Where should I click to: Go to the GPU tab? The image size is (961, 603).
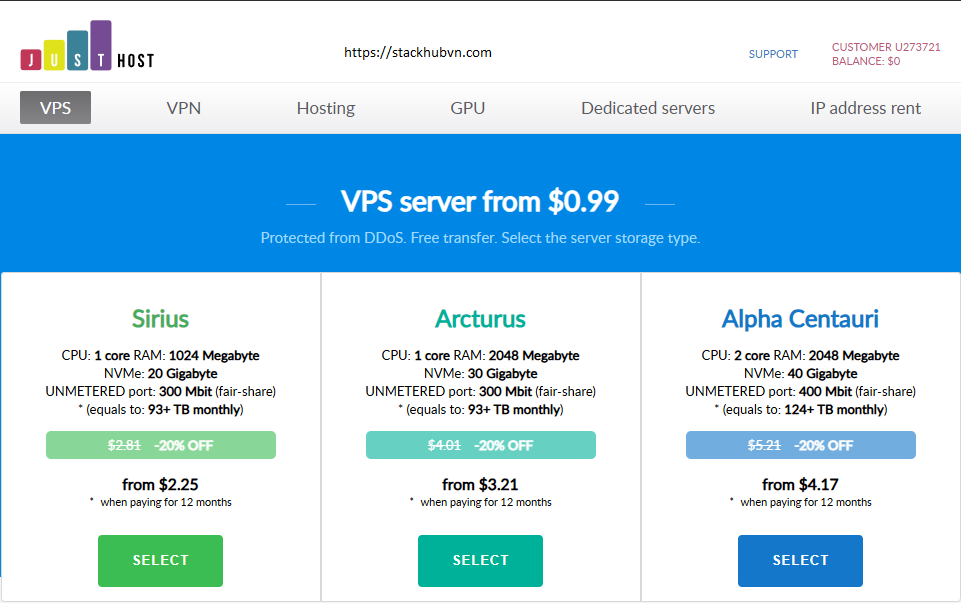click(x=468, y=108)
